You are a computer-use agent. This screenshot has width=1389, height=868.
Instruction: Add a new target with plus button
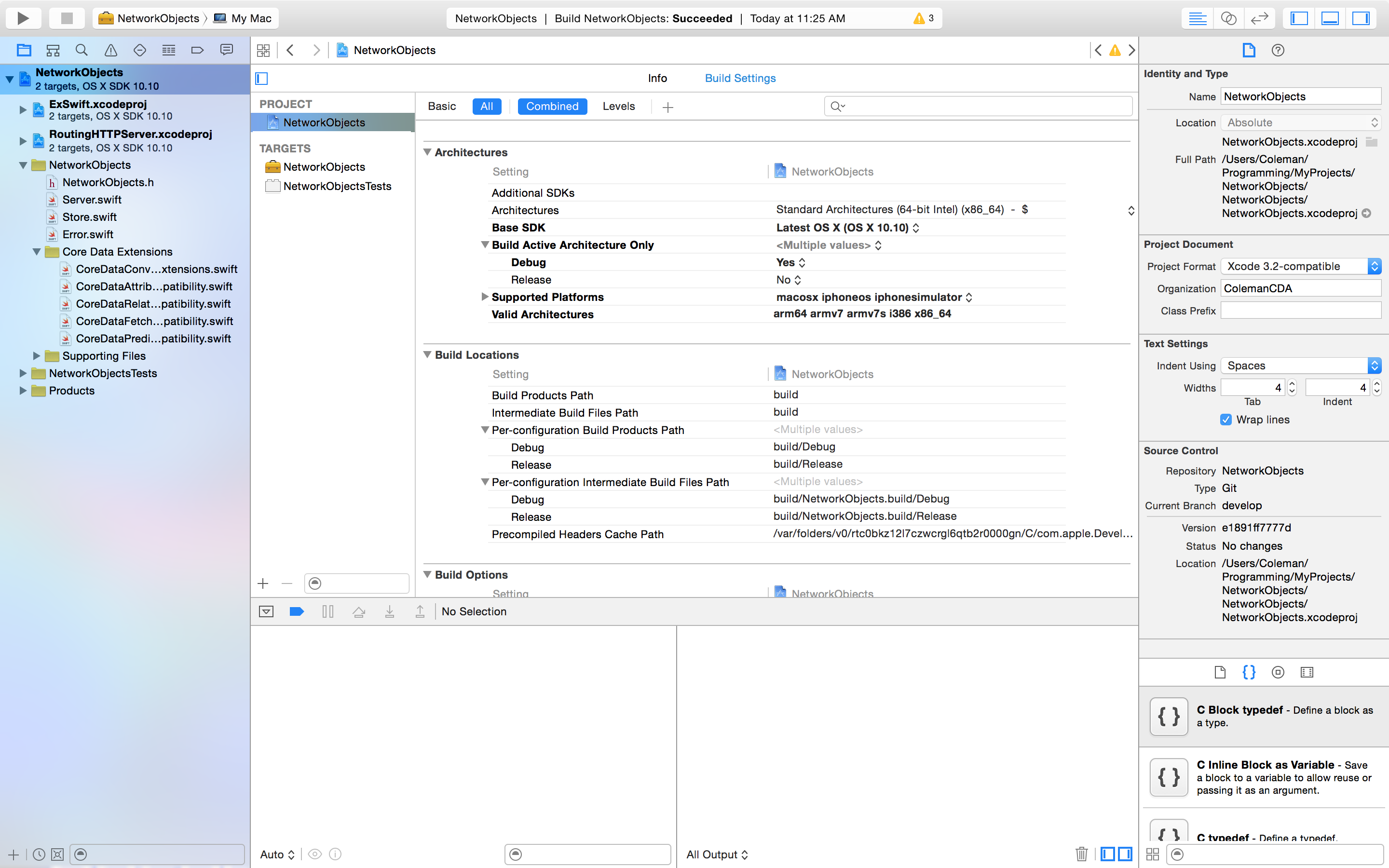tap(263, 584)
